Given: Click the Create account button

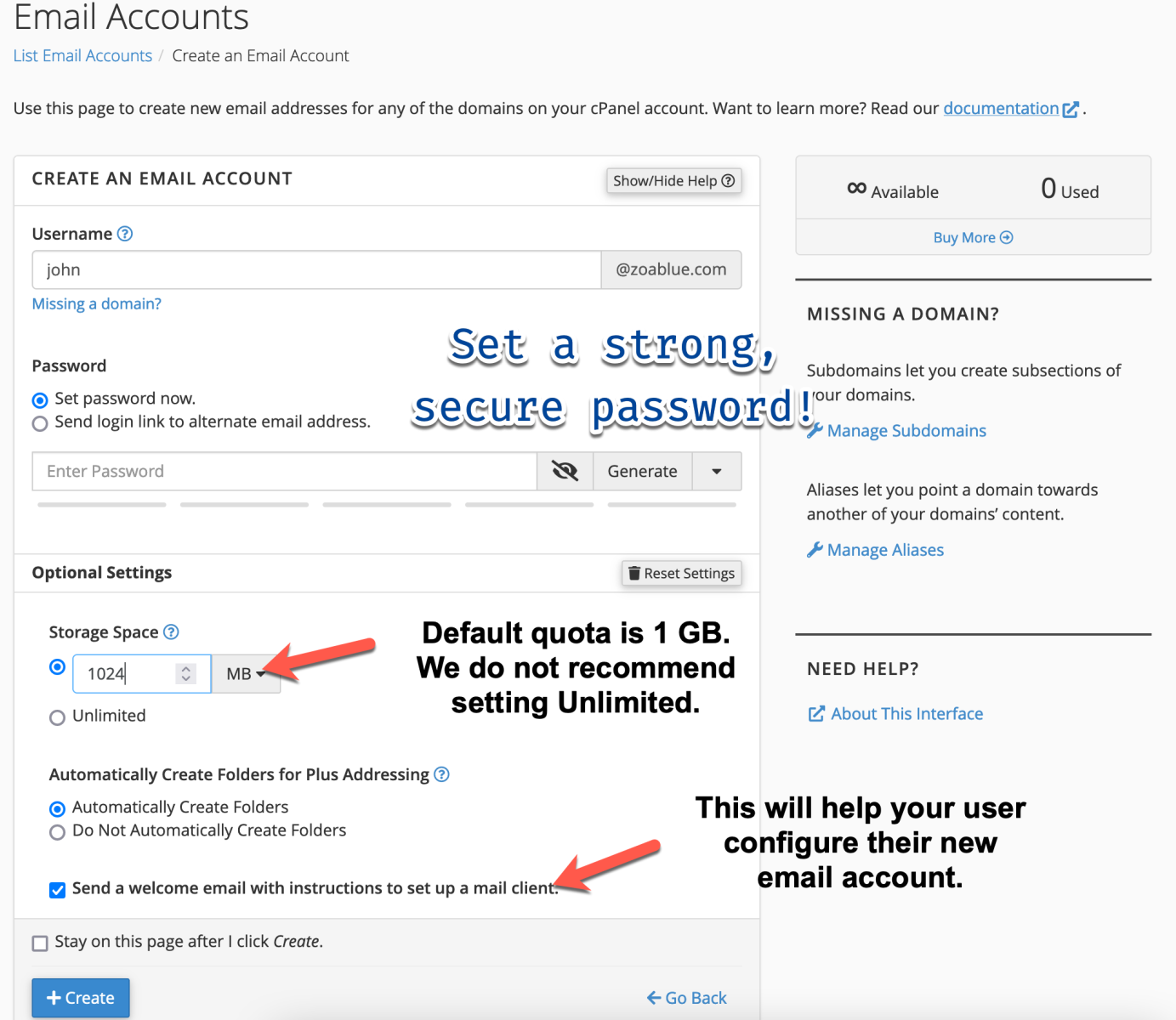Looking at the screenshot, I should [x=81, y=998].
